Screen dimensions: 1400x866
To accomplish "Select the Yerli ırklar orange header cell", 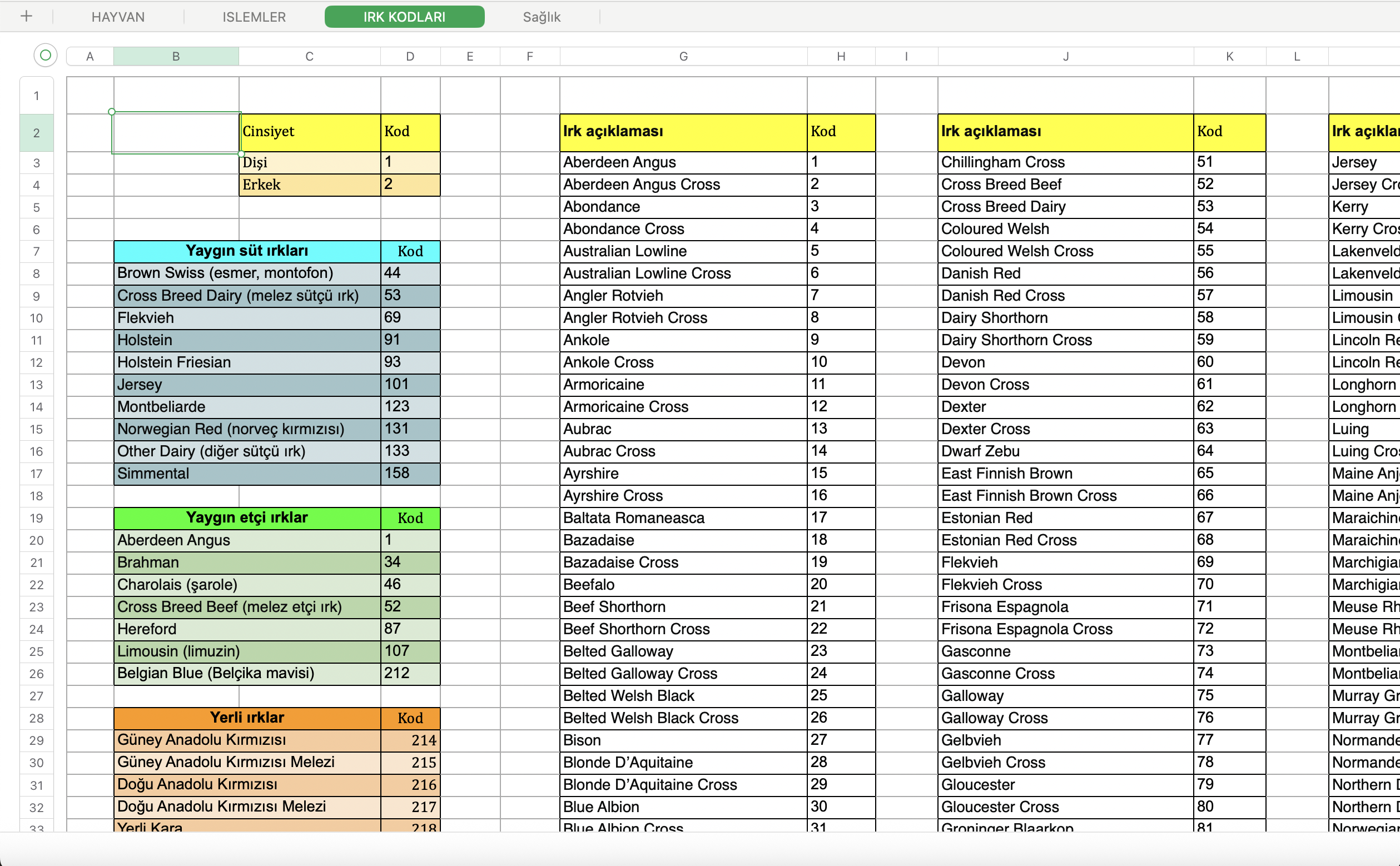I will click(x=247, y=718).
